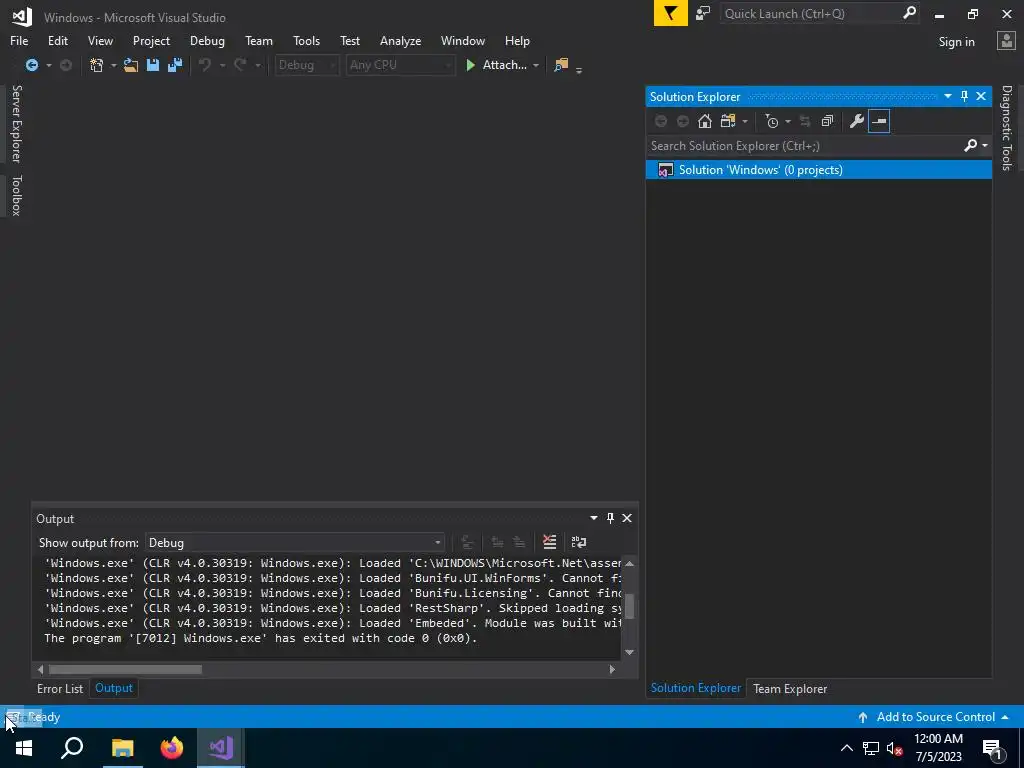
Task: Click 'has exited with code 0' output line
Action: pyautogui.click(x=261, y=639)
